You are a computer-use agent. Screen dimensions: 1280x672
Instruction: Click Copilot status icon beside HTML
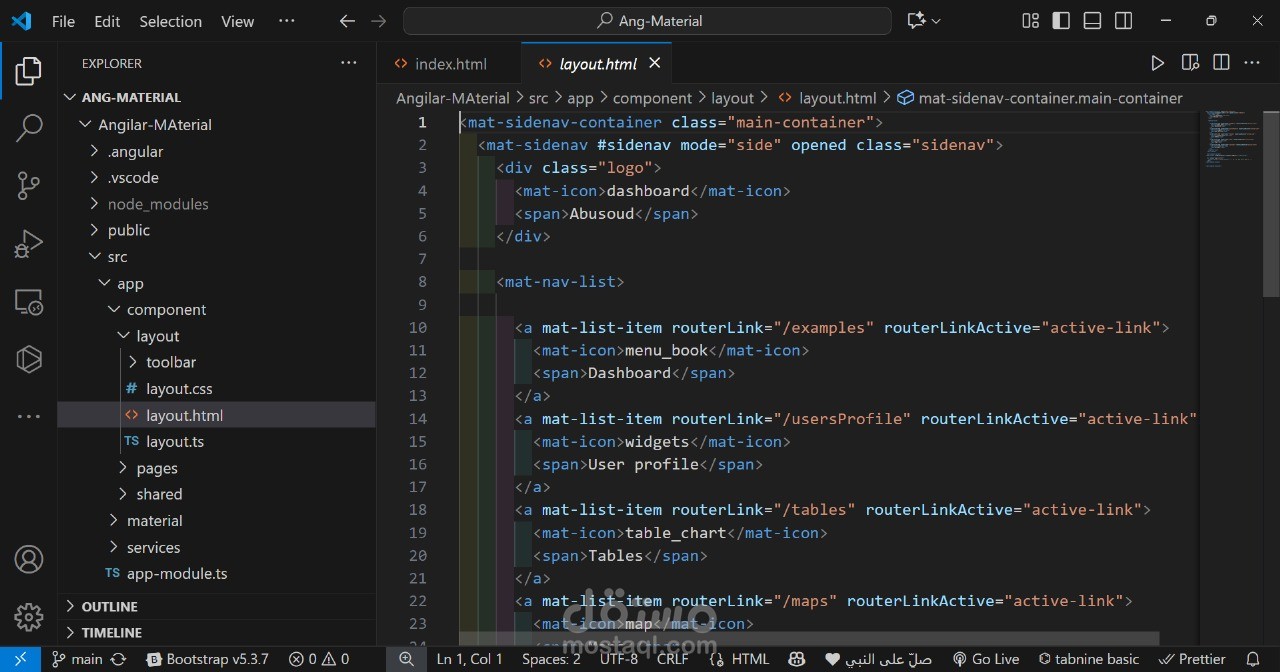pos(796,659)
